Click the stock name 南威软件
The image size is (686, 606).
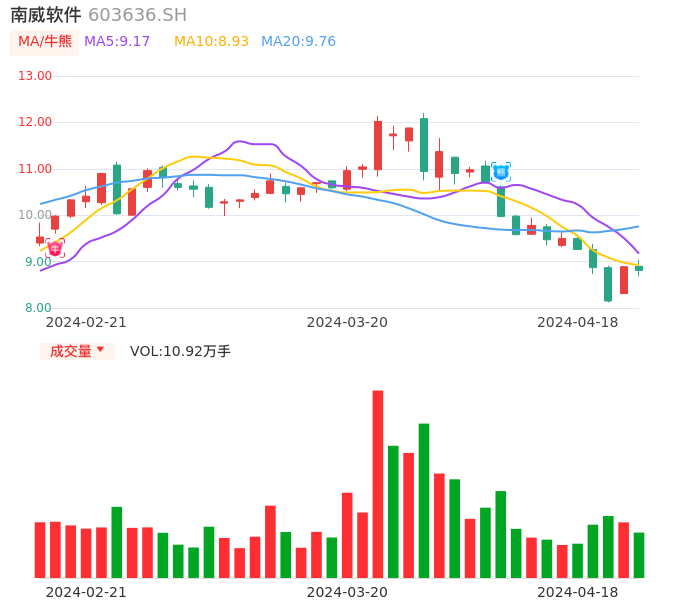coord(46,15)
